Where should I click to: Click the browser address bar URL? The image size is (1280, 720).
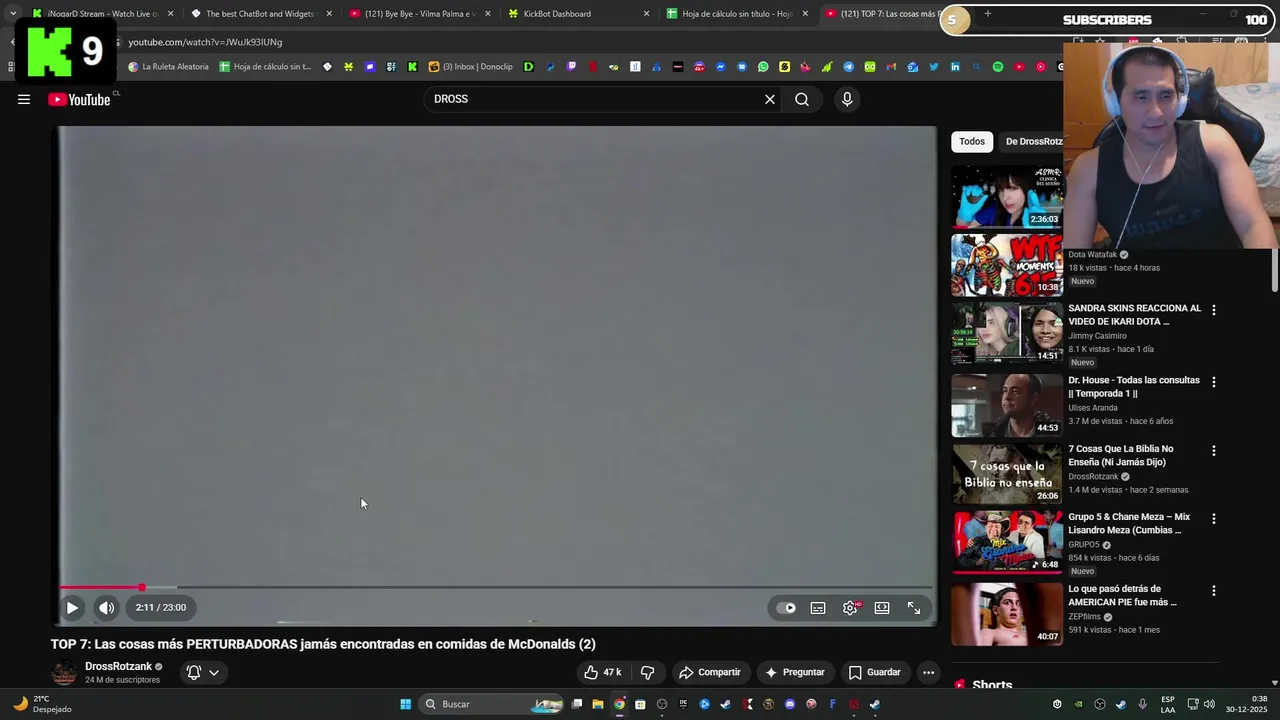tap(205, 42)
